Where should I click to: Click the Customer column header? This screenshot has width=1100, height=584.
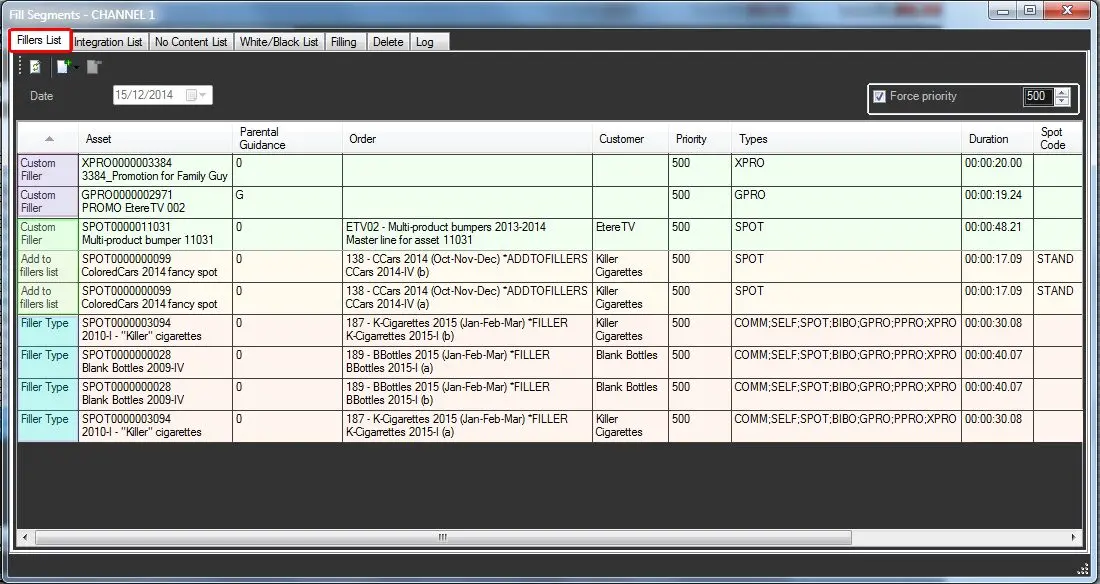[621, 139]
